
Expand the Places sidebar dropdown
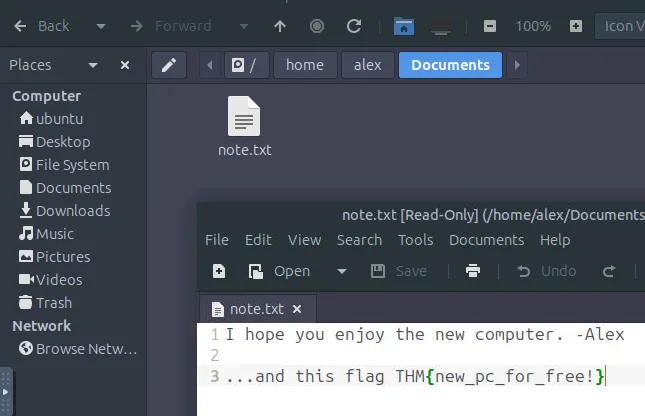(x=93, y=65)
